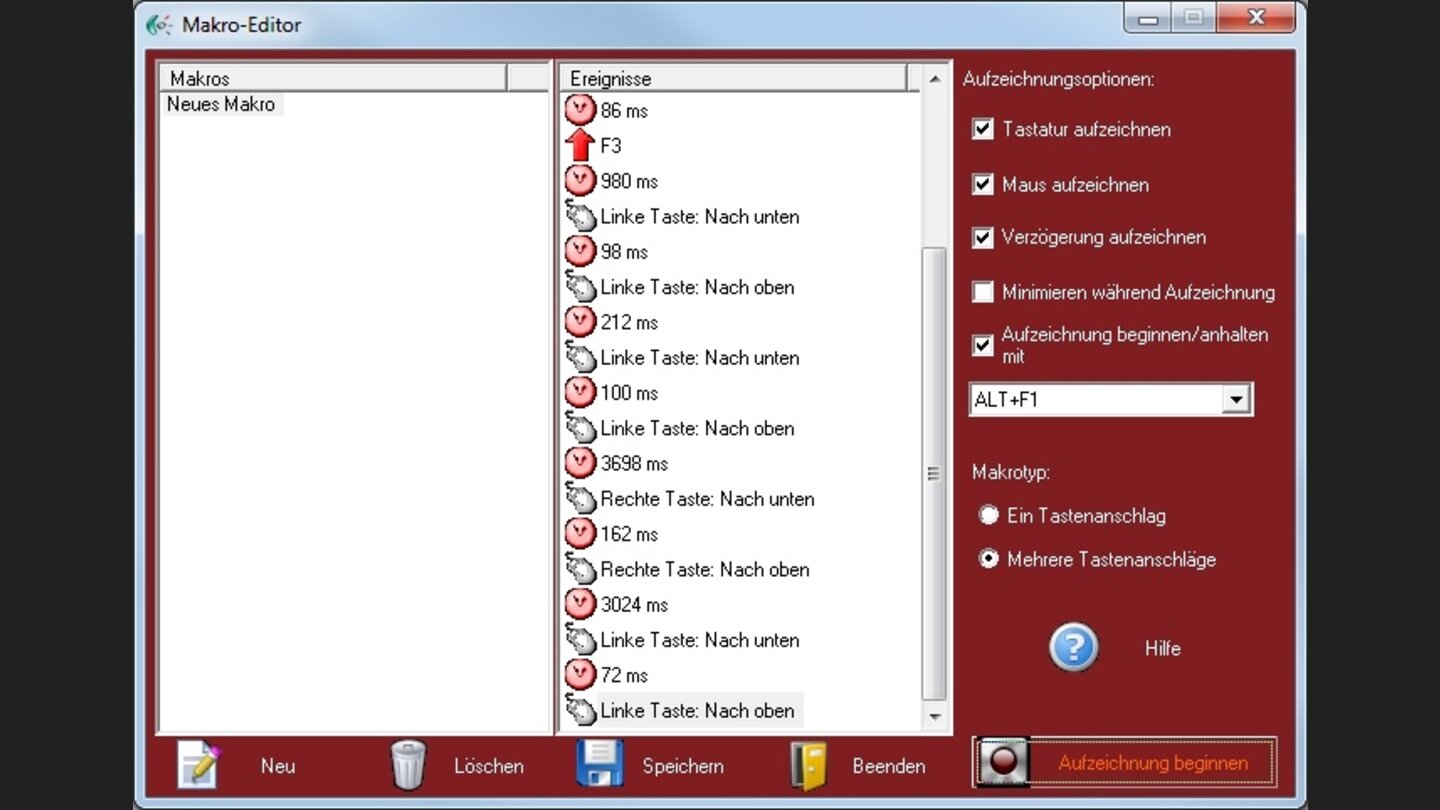
Task: Minimize the Makro-Editor window
Action: [1148, 18]
